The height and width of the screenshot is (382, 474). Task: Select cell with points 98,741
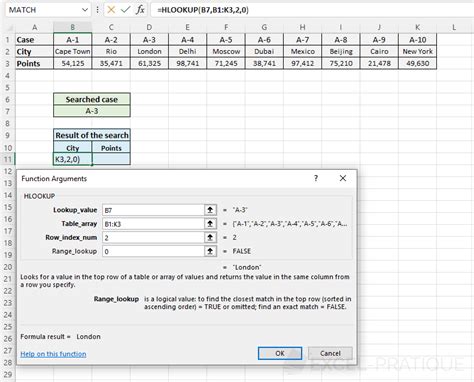point(187,63)
